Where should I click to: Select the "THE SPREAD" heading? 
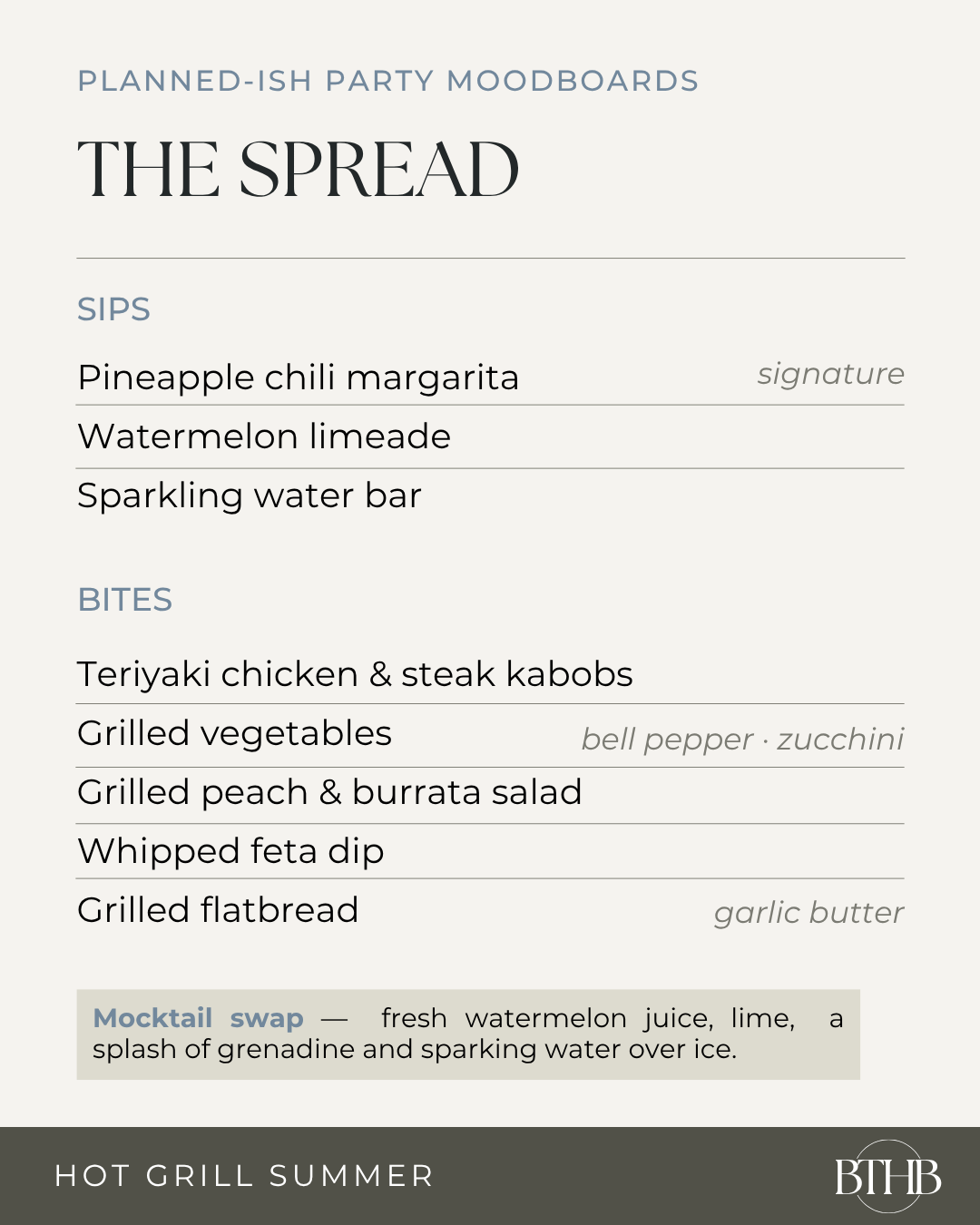[x=299, y=170]
